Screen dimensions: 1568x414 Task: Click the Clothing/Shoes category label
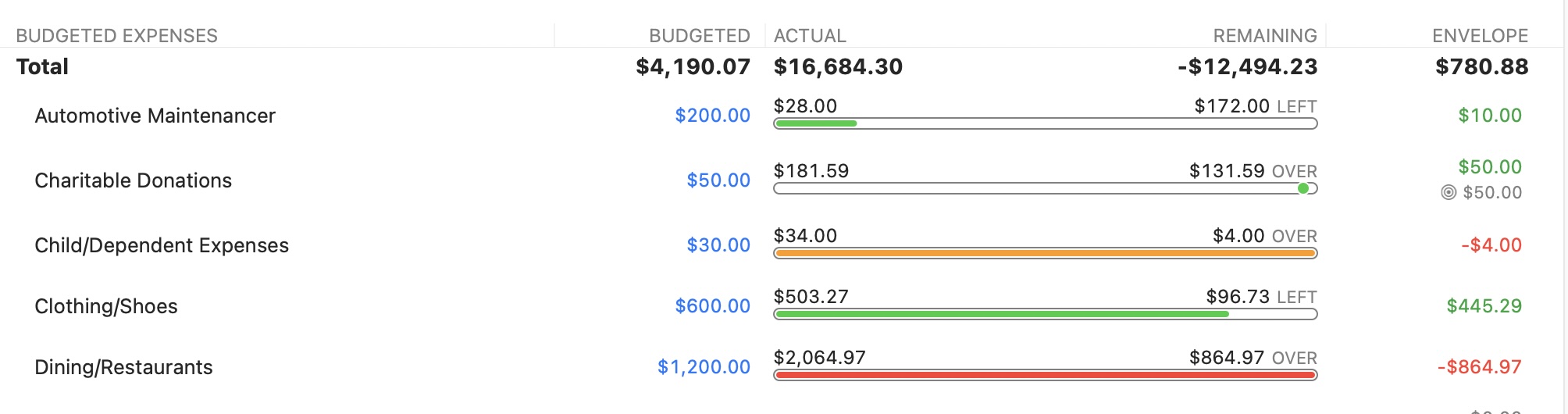(x=106, y=306)
